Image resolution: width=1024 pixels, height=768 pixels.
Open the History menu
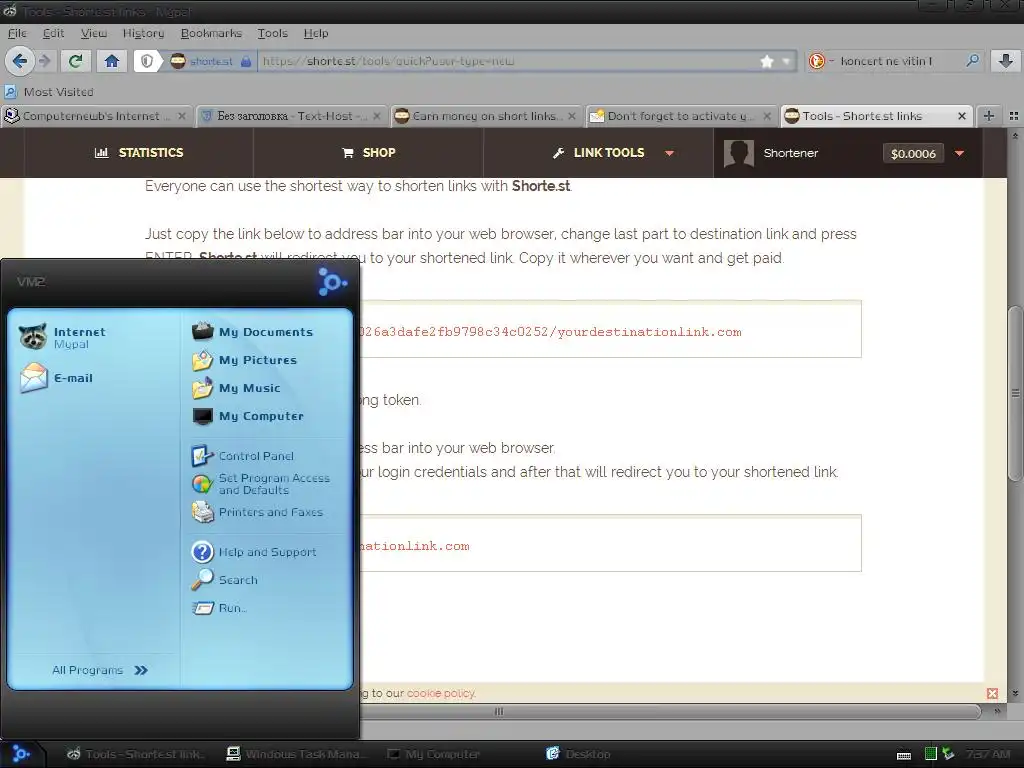click(143, 33)
